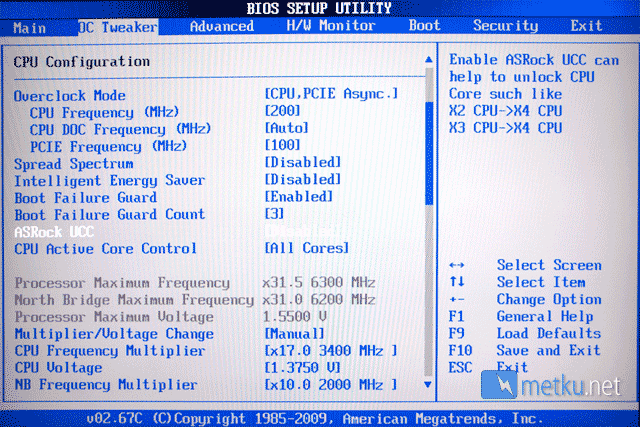Edit the PCIE Frequency value 100
The width and height of the screenshot is (640, 427).
point(282,145)
